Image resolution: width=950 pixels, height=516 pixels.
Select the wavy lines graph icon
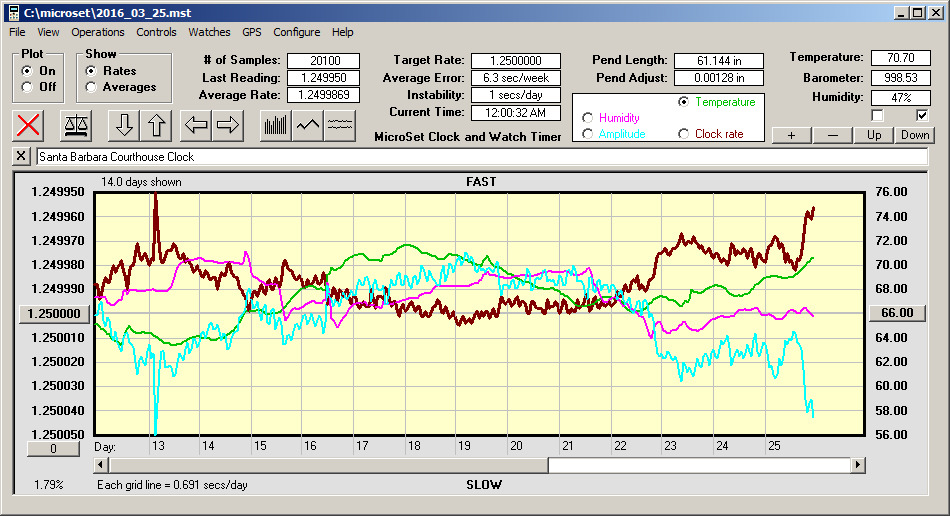coord(340,126)
